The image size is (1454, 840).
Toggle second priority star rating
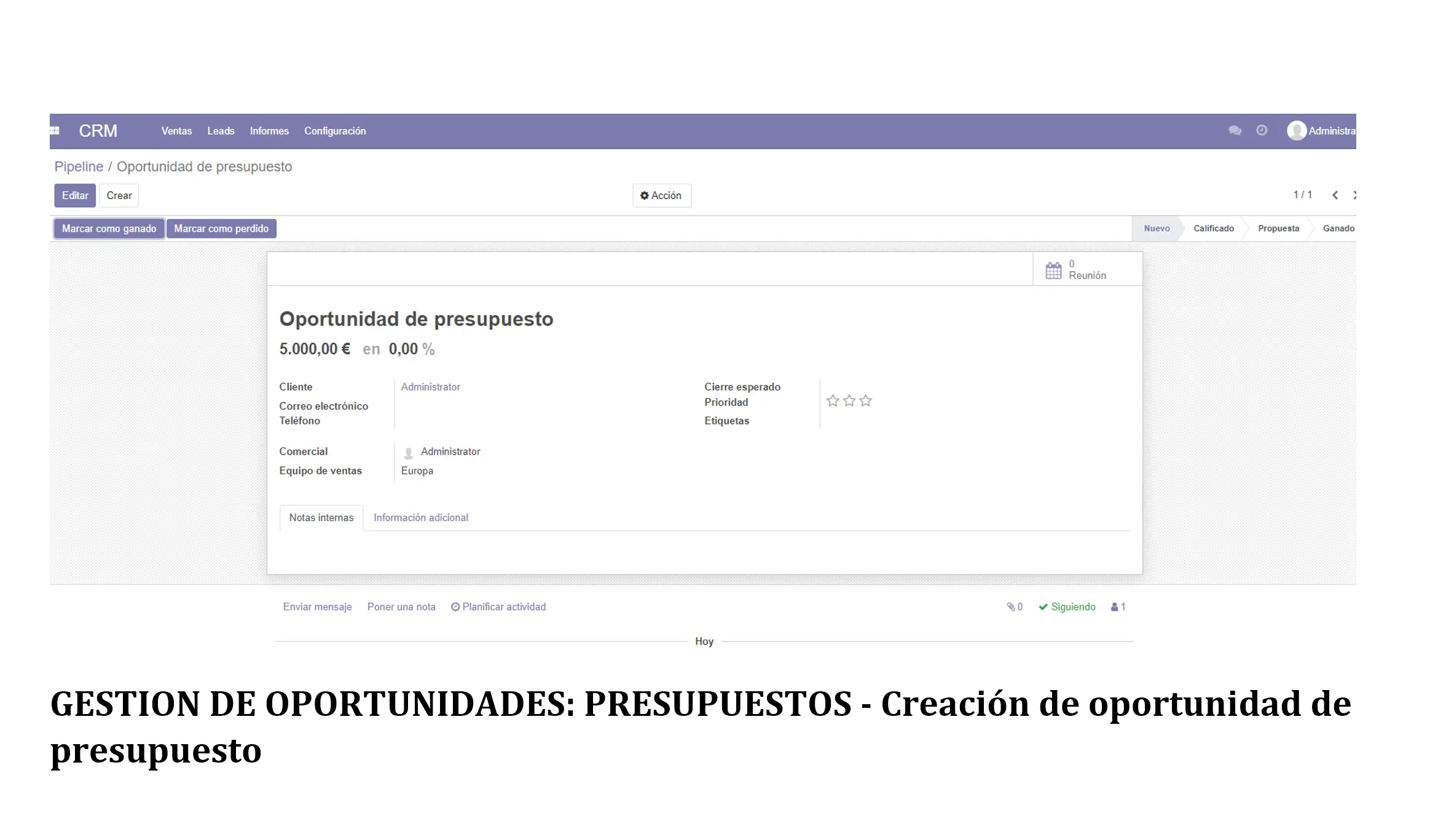849,401
